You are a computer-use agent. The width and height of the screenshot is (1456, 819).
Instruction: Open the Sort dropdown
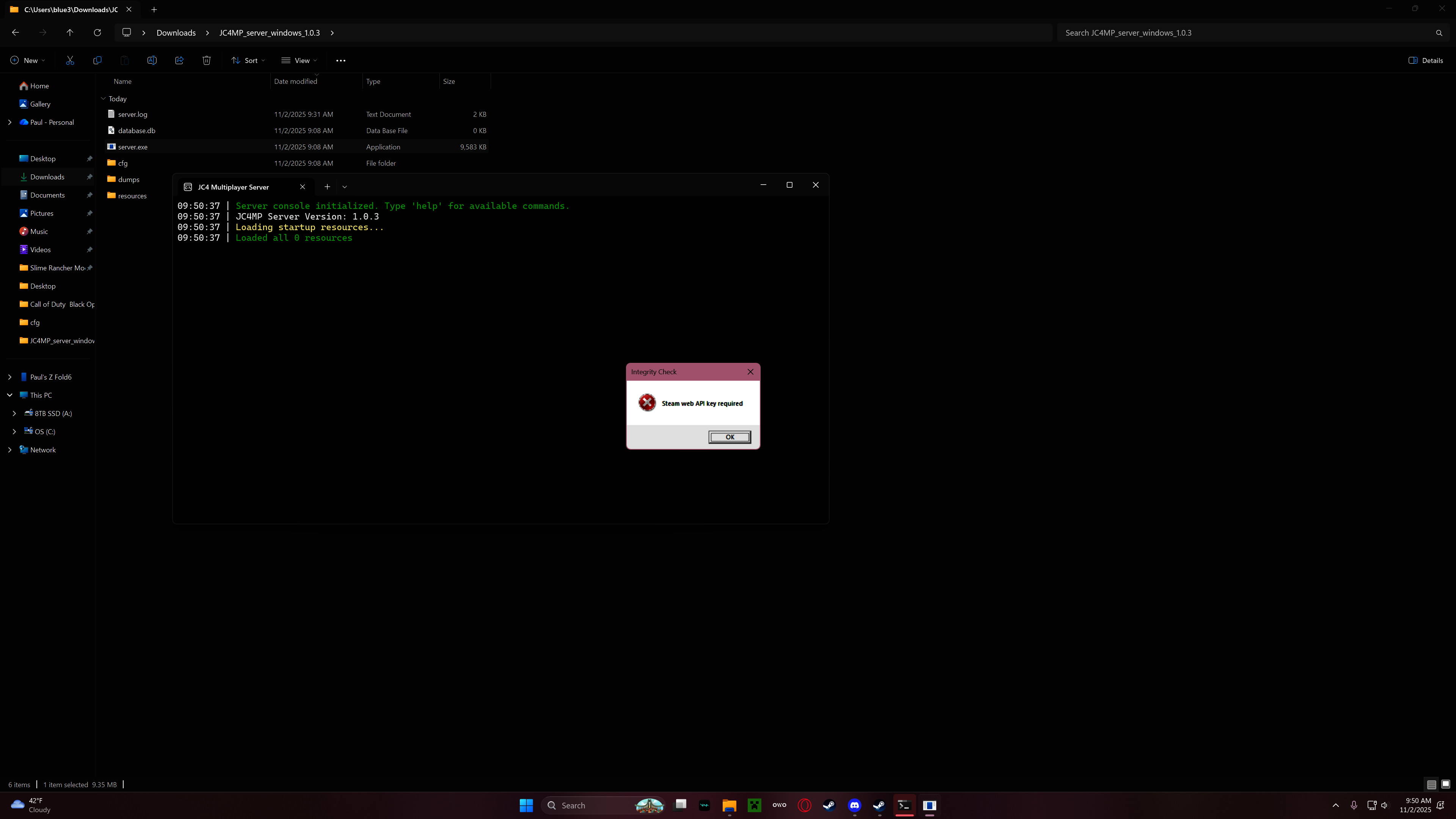point(248,61)
